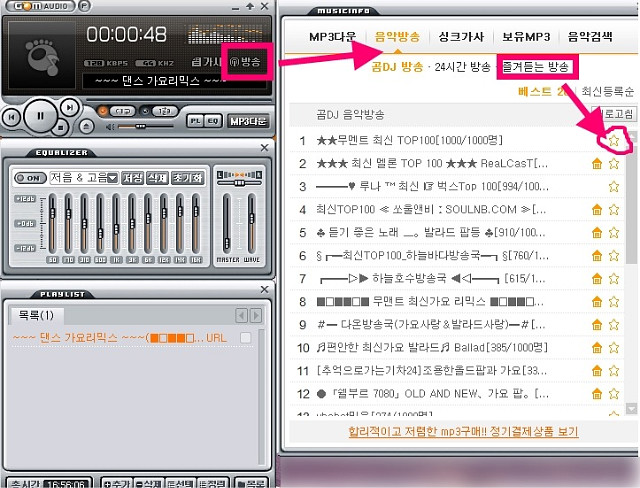Close the Playlist panel
The height and width of the screenshot is (488, 640).
coord(264,289)
